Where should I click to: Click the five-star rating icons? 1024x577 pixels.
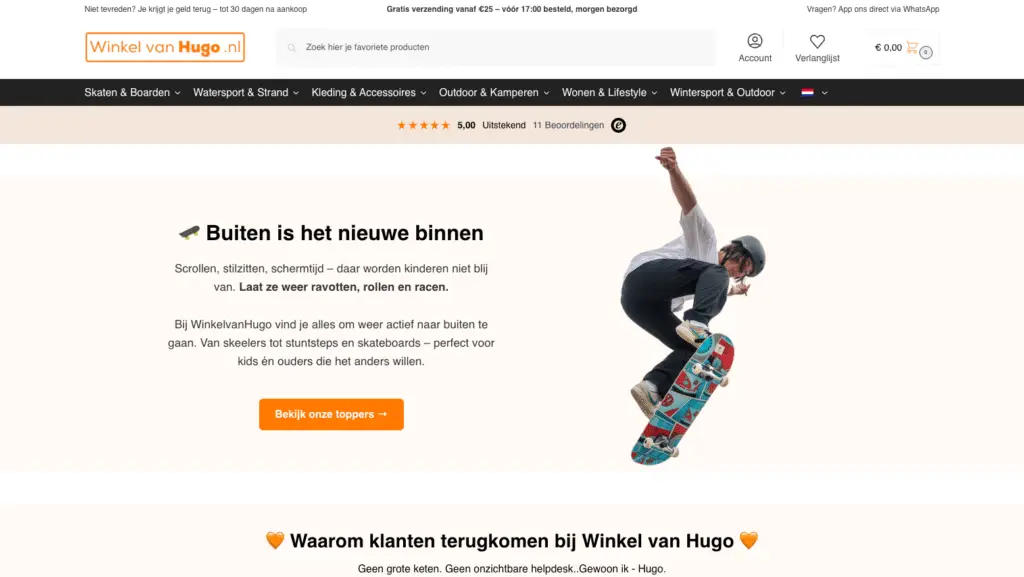pos(423,125)
